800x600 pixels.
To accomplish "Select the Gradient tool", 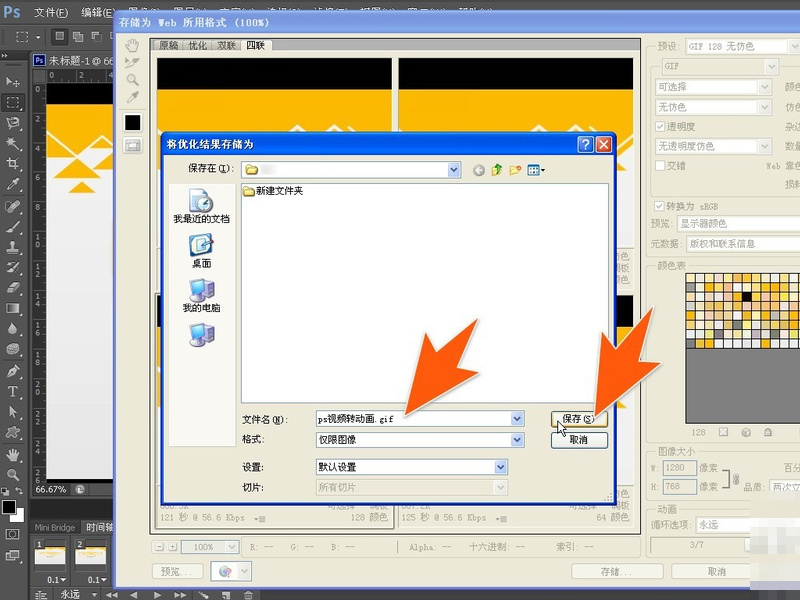I will coord(13,308).
